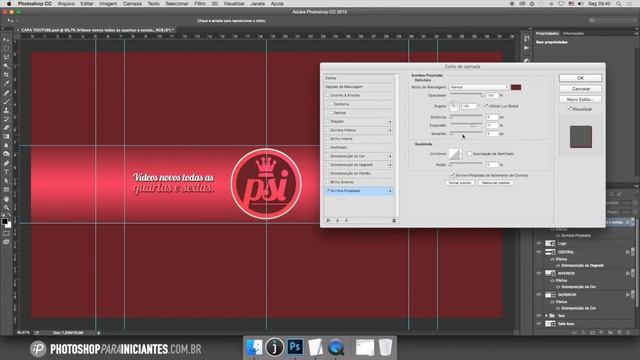
Task: Select the Rectangular Marquee tool
Action: point(6,49)
